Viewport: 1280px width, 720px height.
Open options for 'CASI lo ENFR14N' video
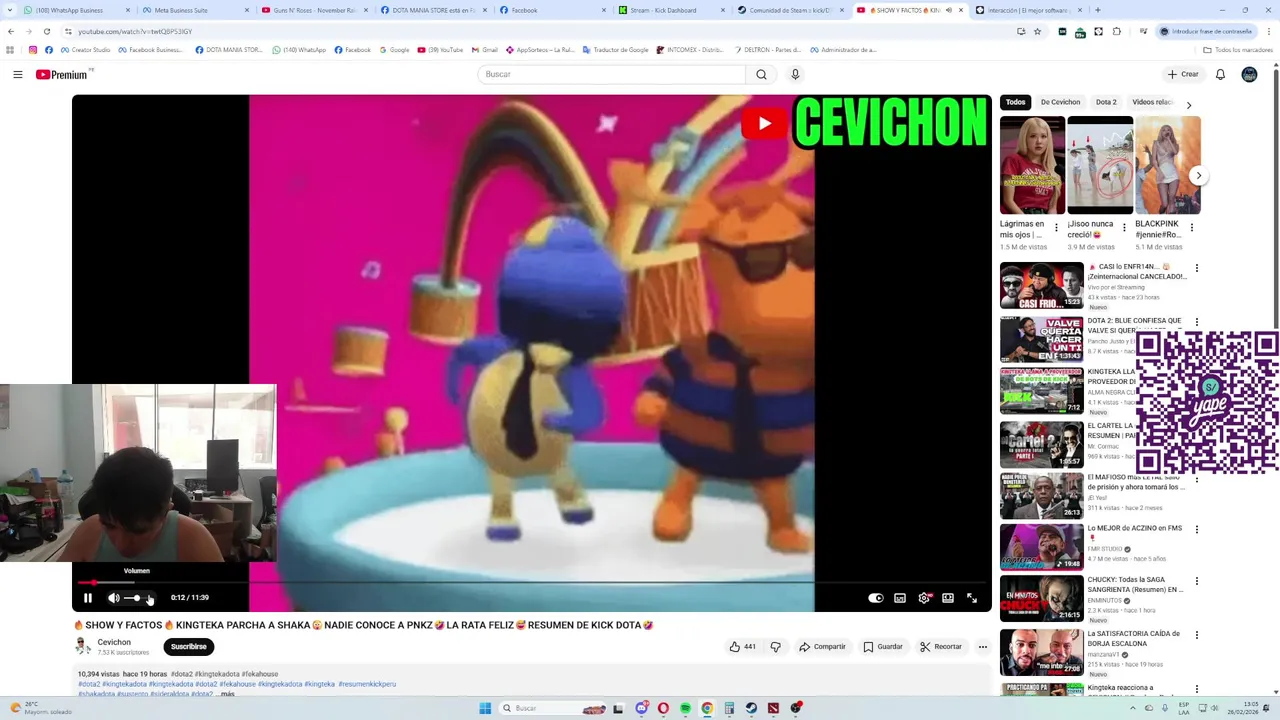[x=1196, y=268]
